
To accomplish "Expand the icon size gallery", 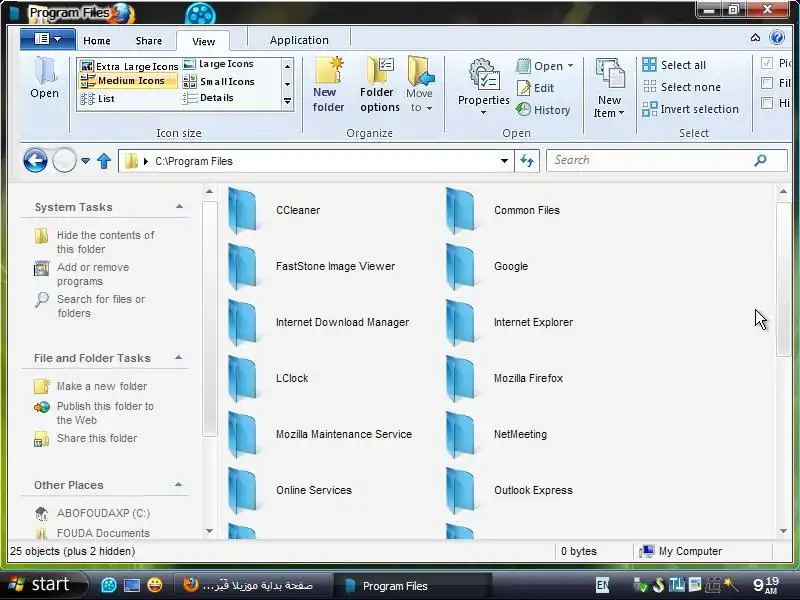I will [287, 102].
